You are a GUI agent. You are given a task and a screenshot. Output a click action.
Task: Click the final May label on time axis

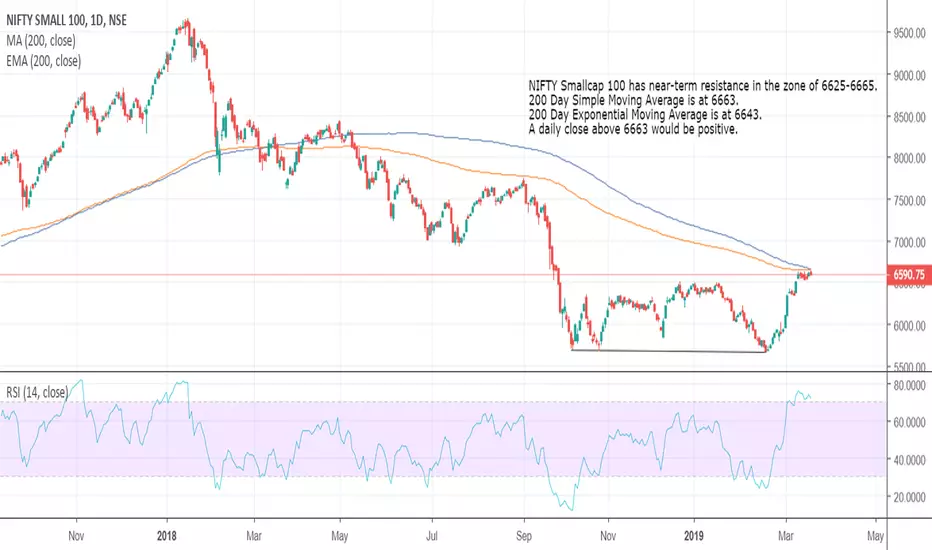(875, 536)
